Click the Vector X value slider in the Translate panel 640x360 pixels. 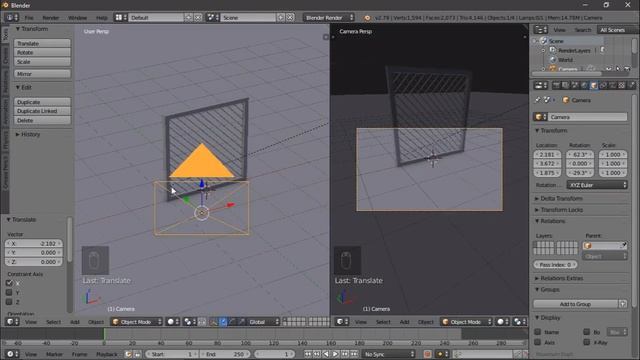(x=34, y=243)
